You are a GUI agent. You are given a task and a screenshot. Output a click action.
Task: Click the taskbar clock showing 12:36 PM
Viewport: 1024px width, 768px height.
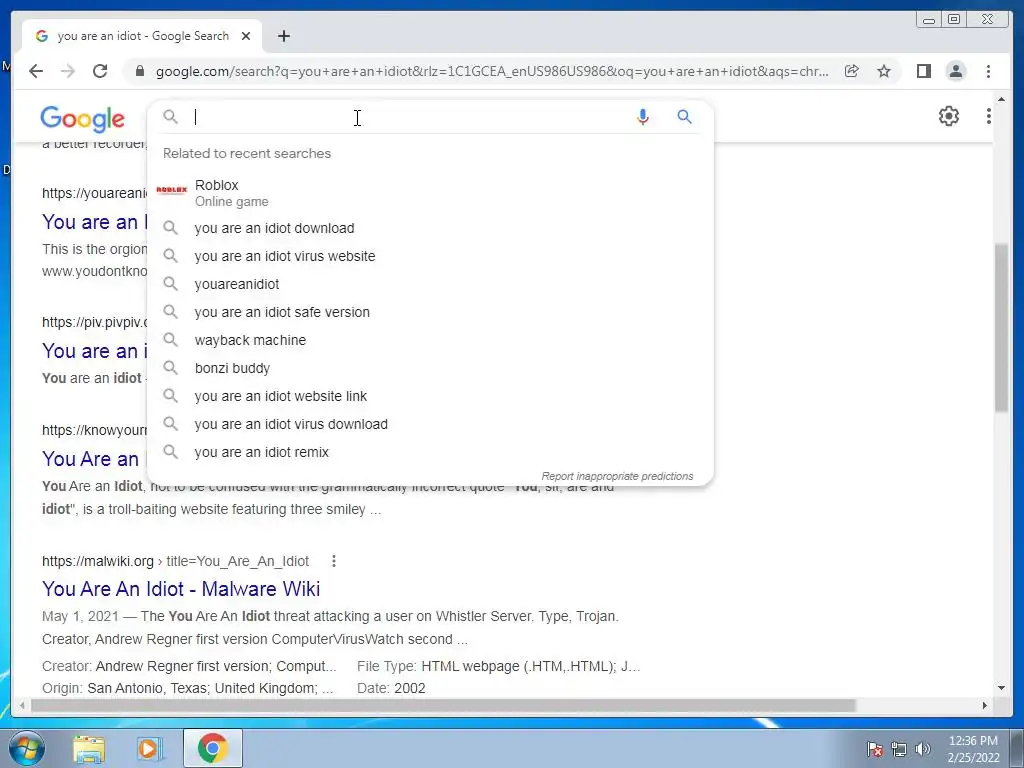973,749
